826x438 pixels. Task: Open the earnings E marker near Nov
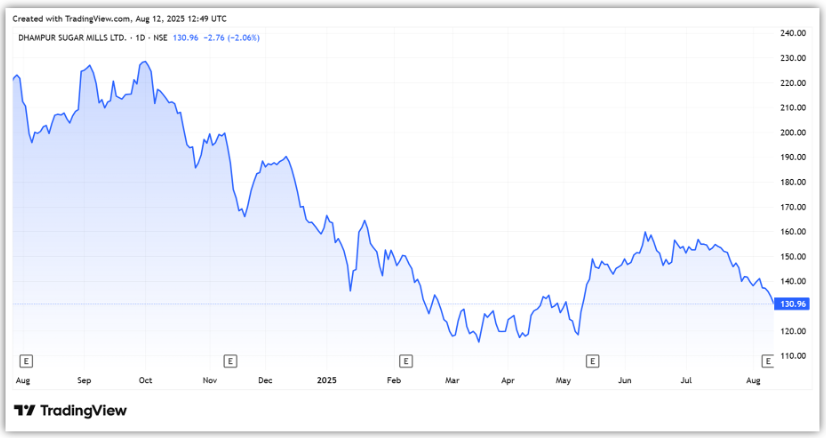pos(230,360)
